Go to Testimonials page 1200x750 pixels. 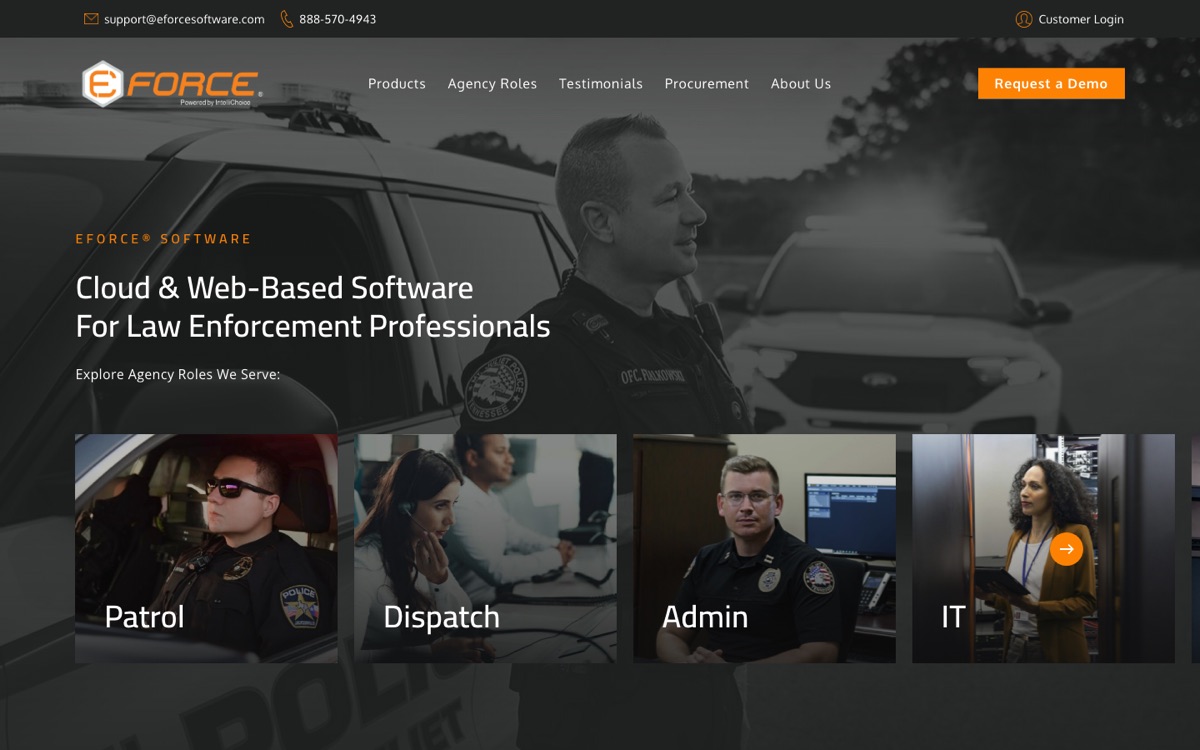[601, 84]
